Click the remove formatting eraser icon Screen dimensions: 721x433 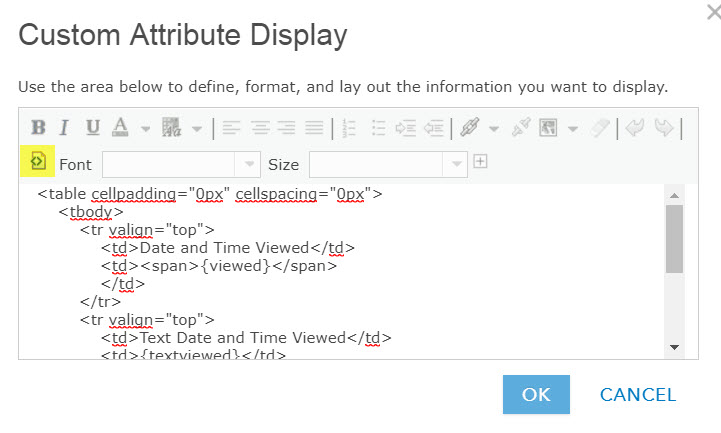tap(600, 128)
